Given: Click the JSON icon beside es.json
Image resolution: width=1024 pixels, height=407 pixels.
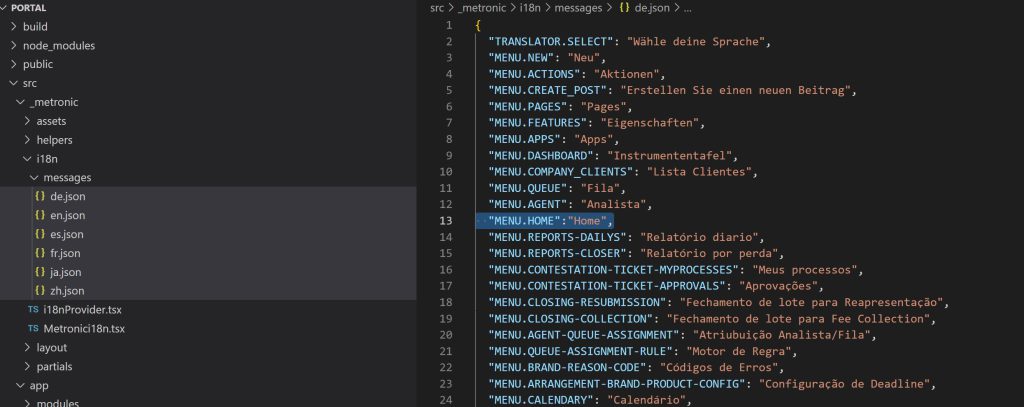Looking at the screenshot, I should [40, 234].
